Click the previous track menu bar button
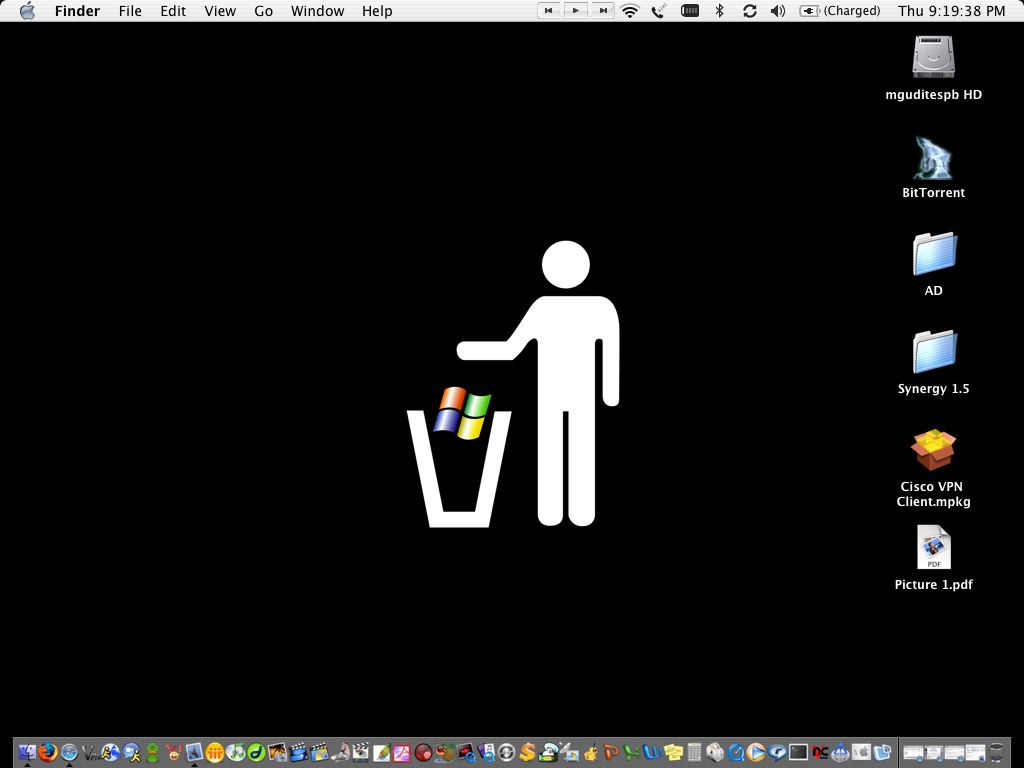The height and width of the screenshot is (768, 1024). pos(549,10)
